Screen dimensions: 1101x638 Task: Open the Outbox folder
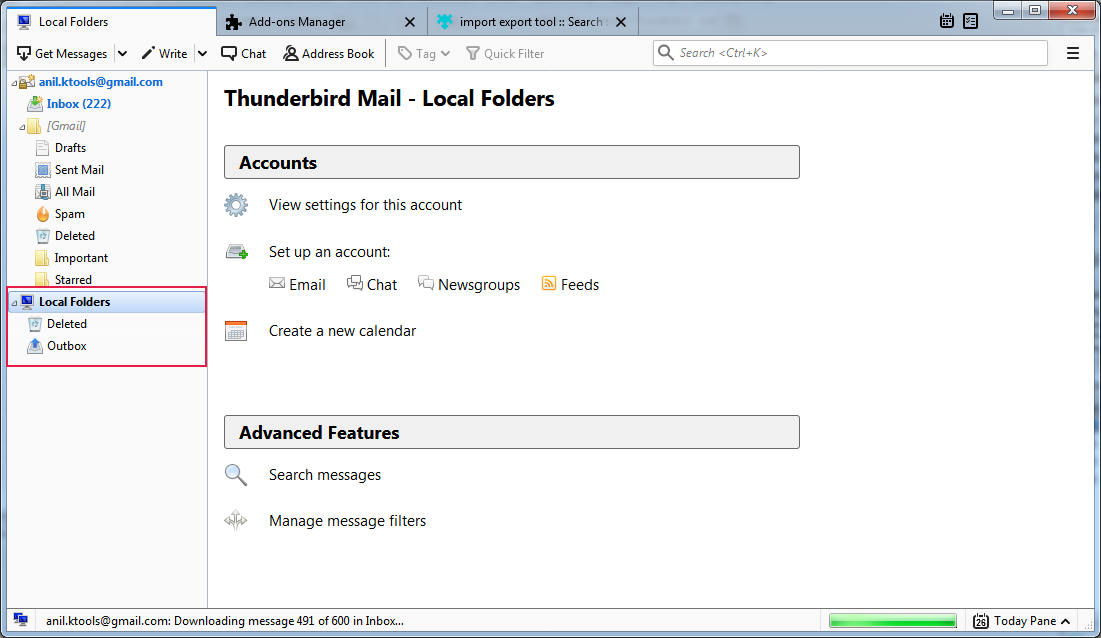coord(67,346)
